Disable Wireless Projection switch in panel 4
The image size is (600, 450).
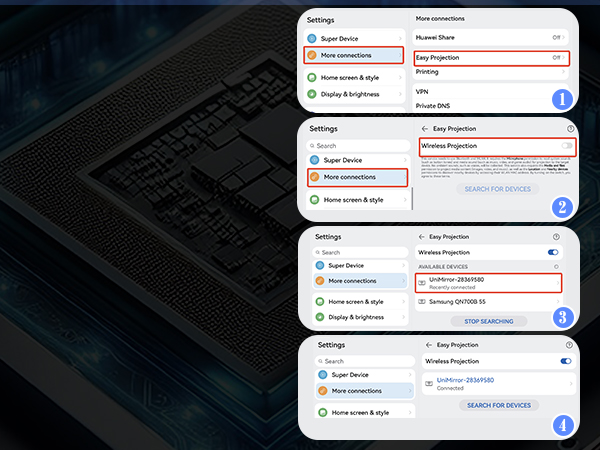(566, 360)
